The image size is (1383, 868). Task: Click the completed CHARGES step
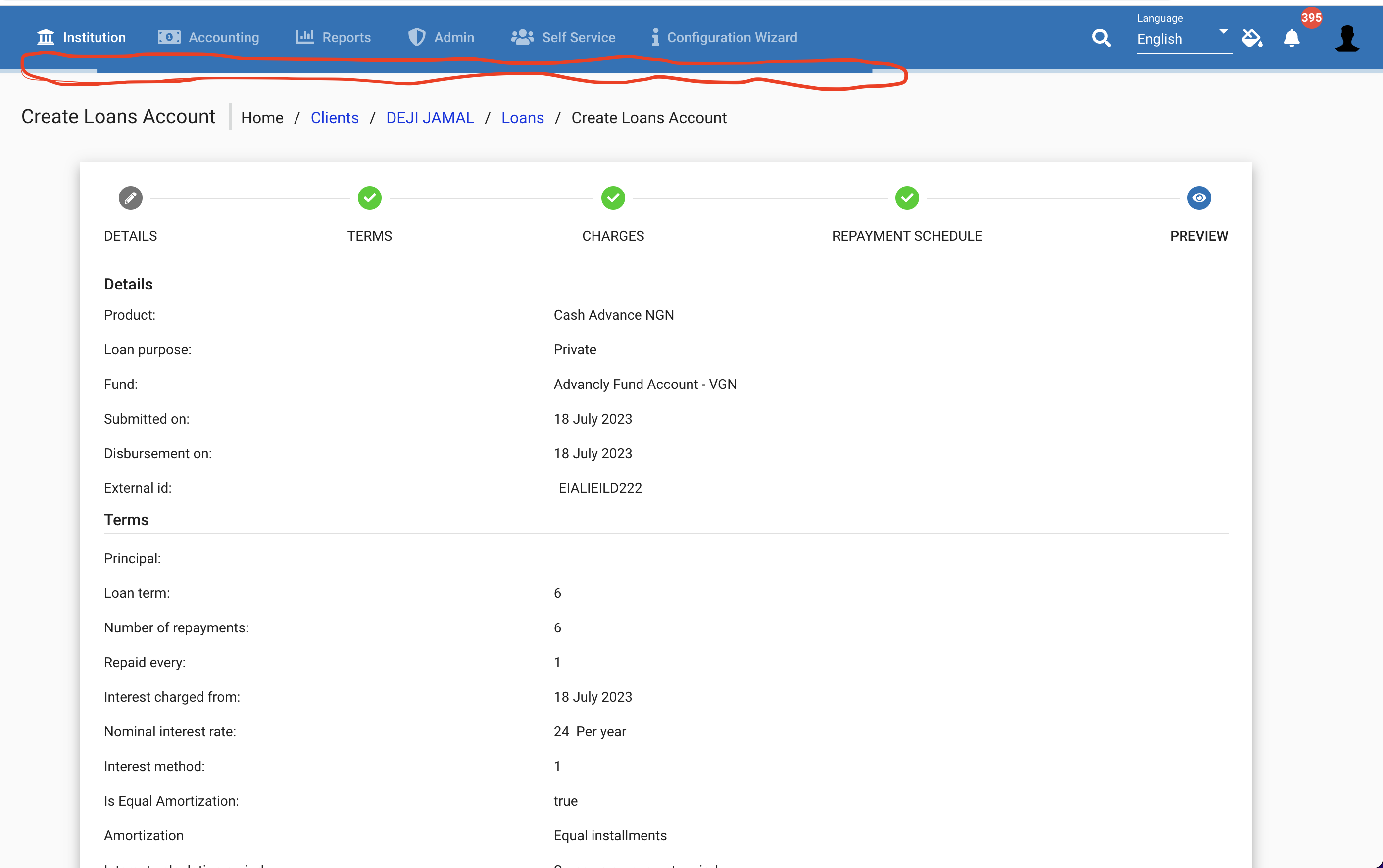613,197
